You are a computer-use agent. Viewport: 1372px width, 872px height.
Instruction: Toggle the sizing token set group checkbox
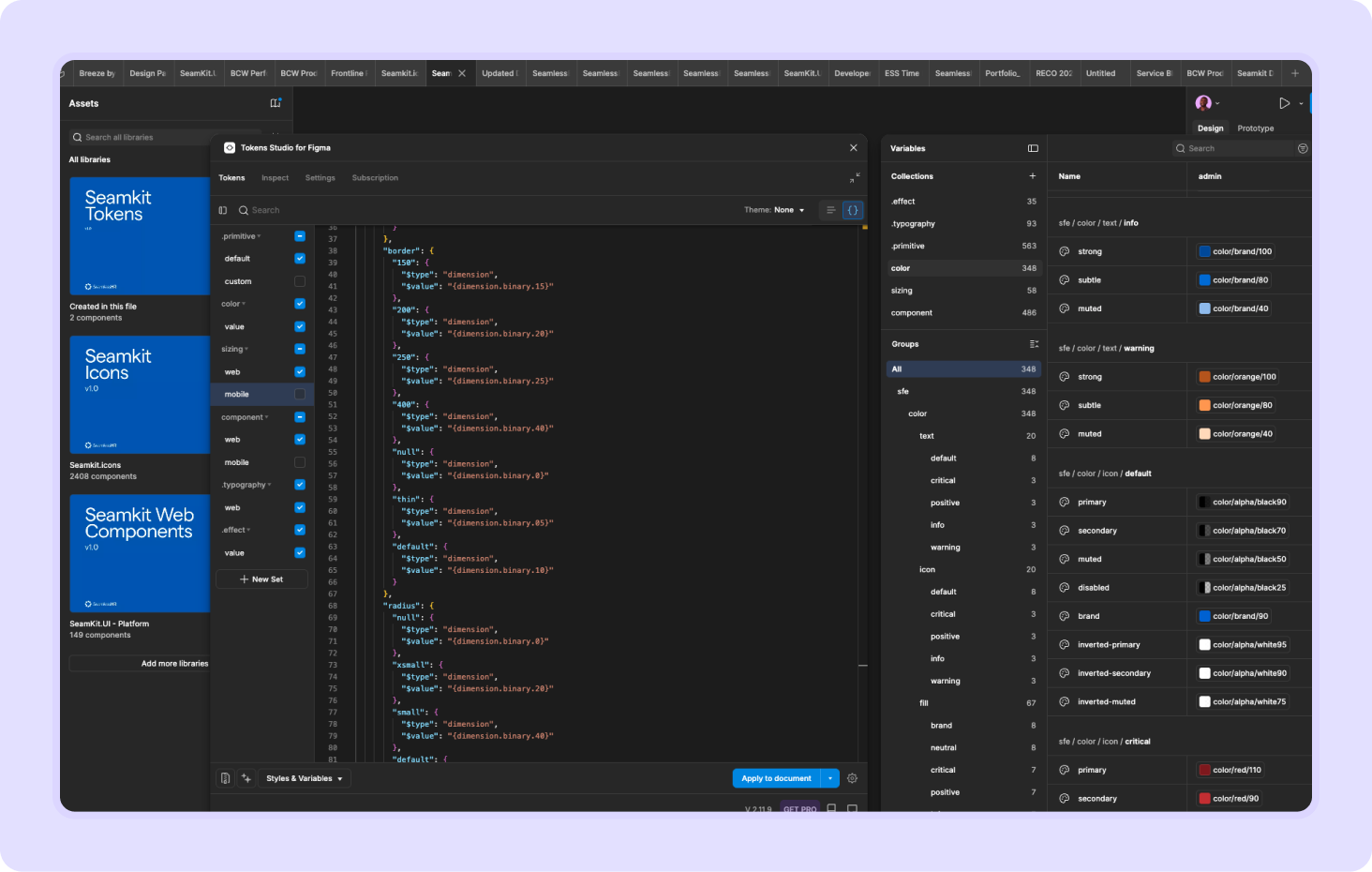coord(300,349)
